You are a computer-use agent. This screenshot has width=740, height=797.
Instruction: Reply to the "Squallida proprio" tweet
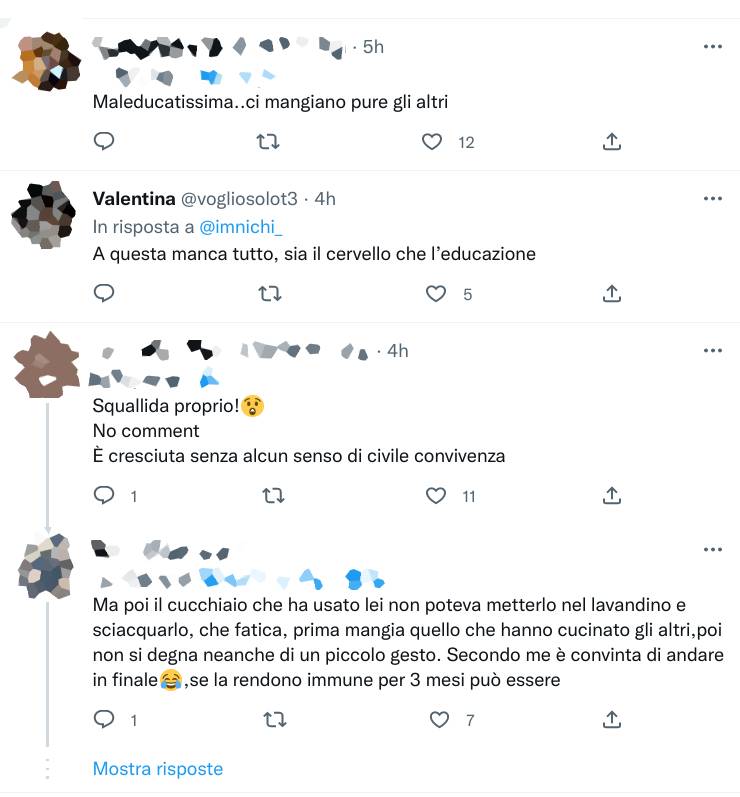[x=104, y=495]
